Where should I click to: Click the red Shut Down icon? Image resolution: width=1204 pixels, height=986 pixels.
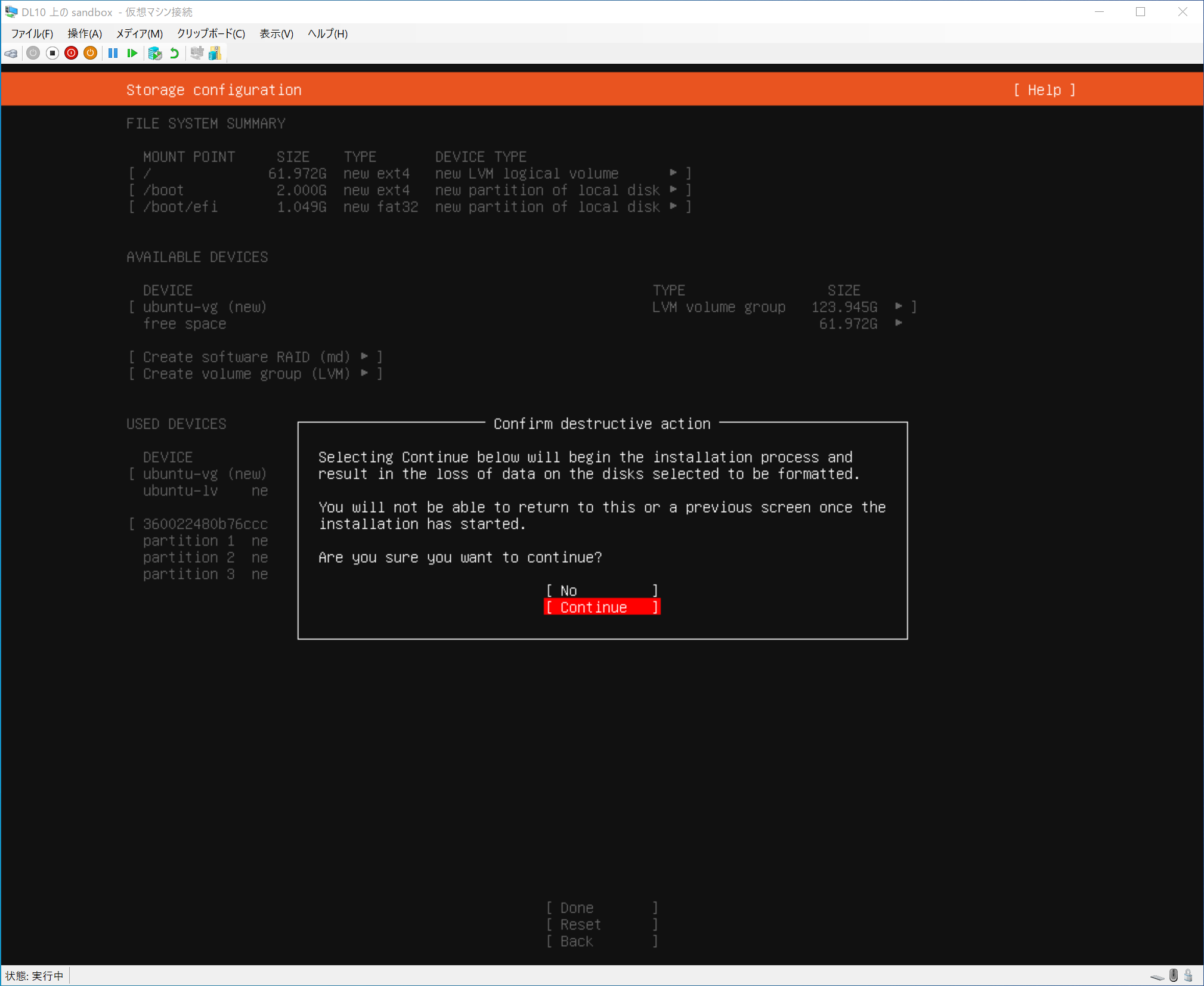pos(72,54)
